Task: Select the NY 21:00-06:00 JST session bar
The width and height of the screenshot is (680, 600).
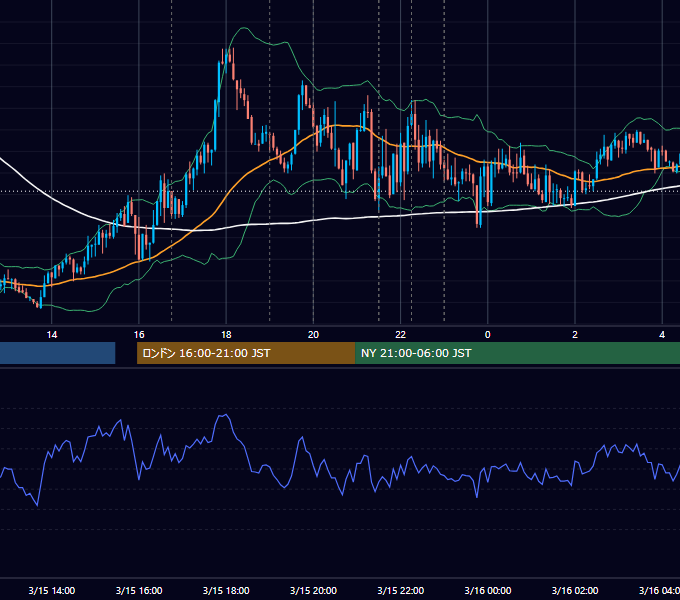Action: tap(517, 353)
